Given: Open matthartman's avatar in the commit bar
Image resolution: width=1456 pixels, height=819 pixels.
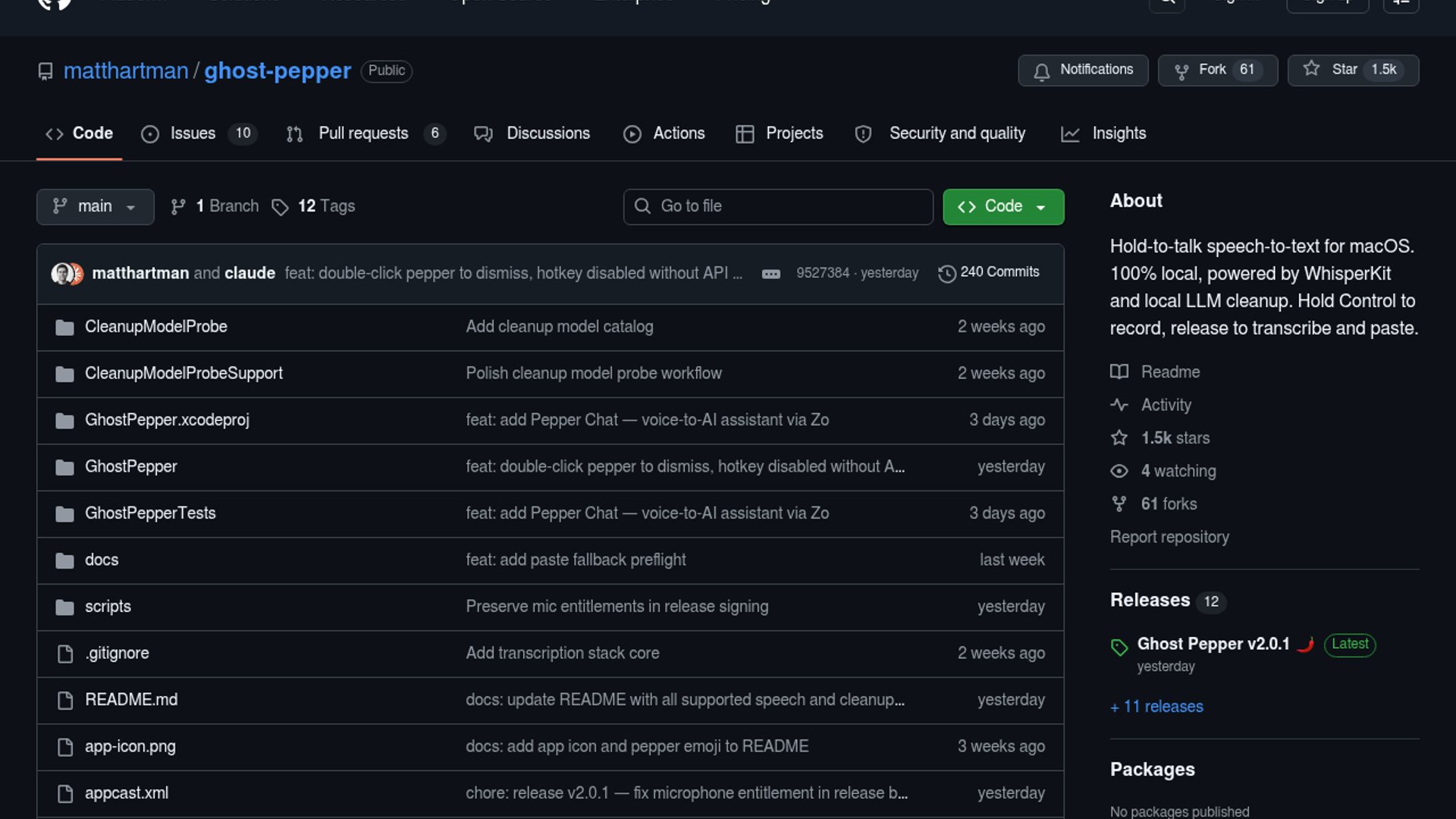Looking at the screenshot, I should [61, 273].
